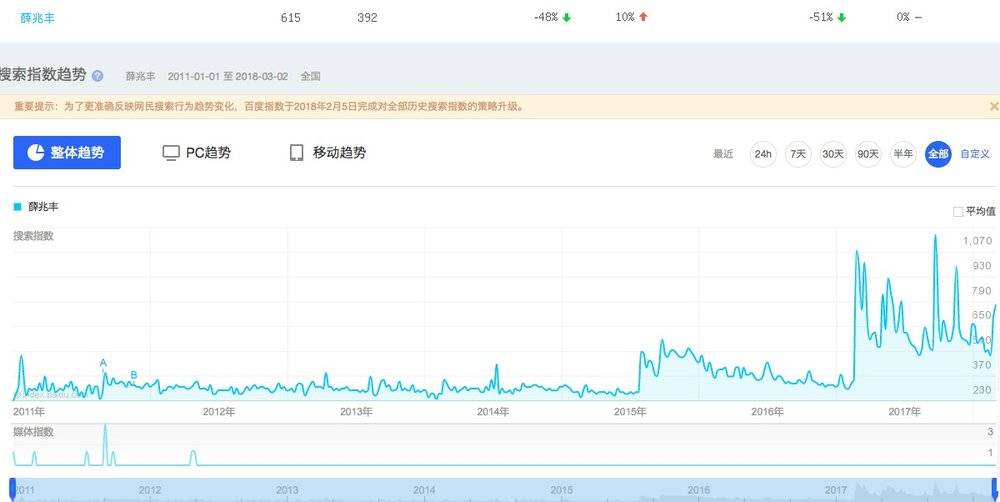Click the red up arrow beside 10%
This screenshot has width=1000, height=502.
pos(643,17)
